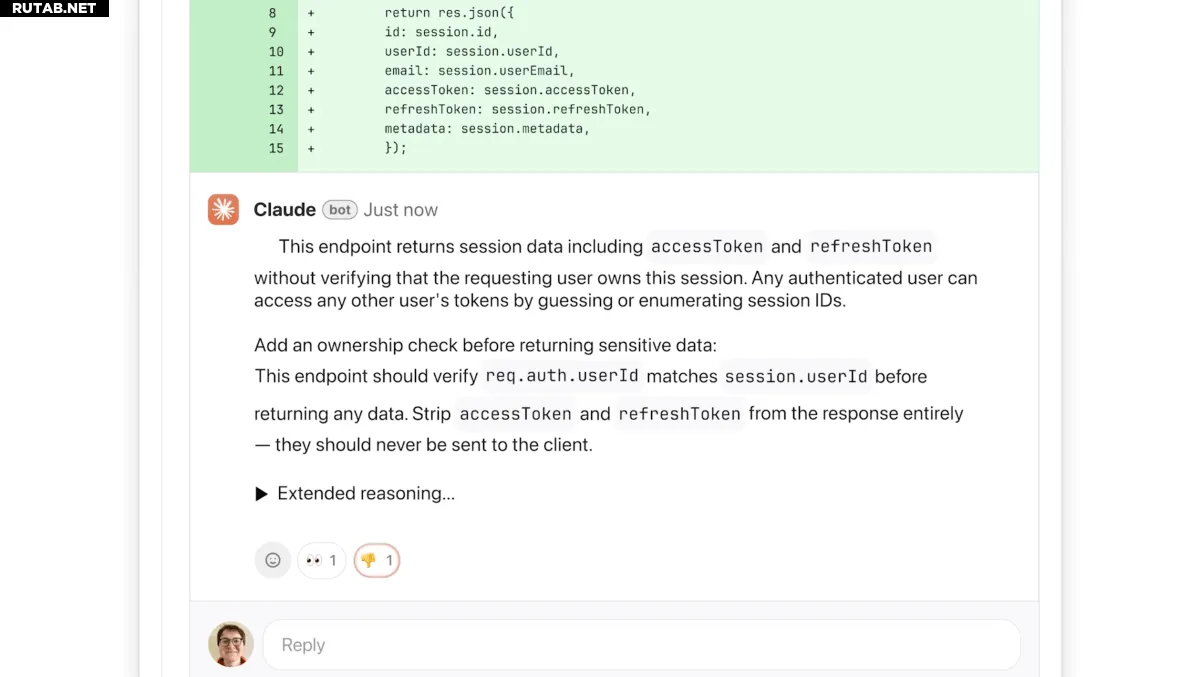Click Claude's orange starburst avatar

coord(223,209)
